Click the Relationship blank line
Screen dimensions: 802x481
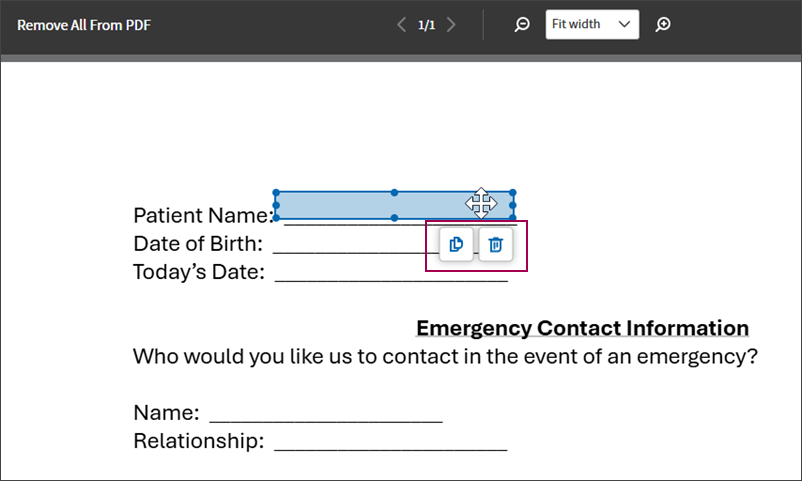pos(391,448)
